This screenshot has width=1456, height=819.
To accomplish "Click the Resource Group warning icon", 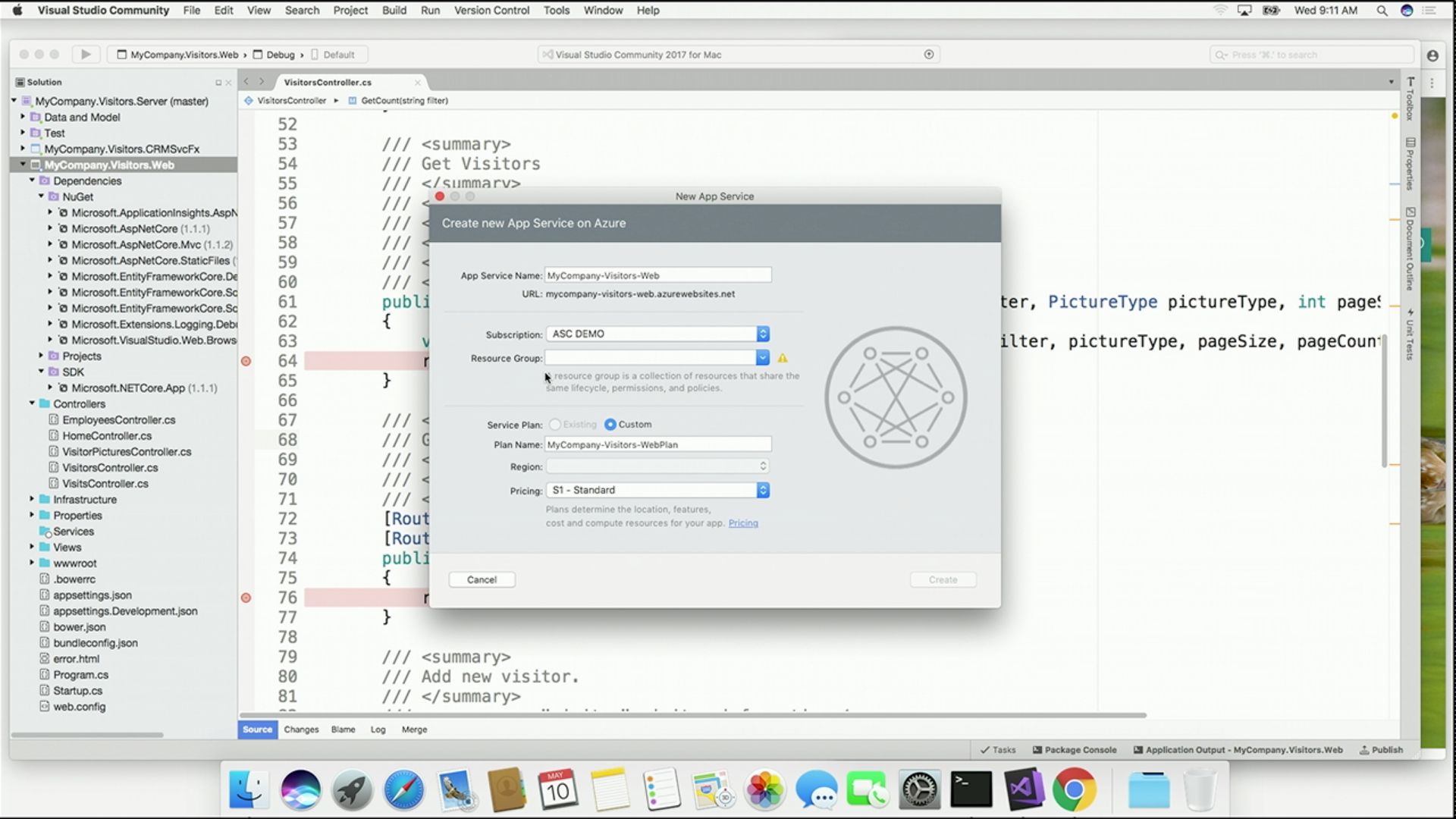I will point(783,358).
